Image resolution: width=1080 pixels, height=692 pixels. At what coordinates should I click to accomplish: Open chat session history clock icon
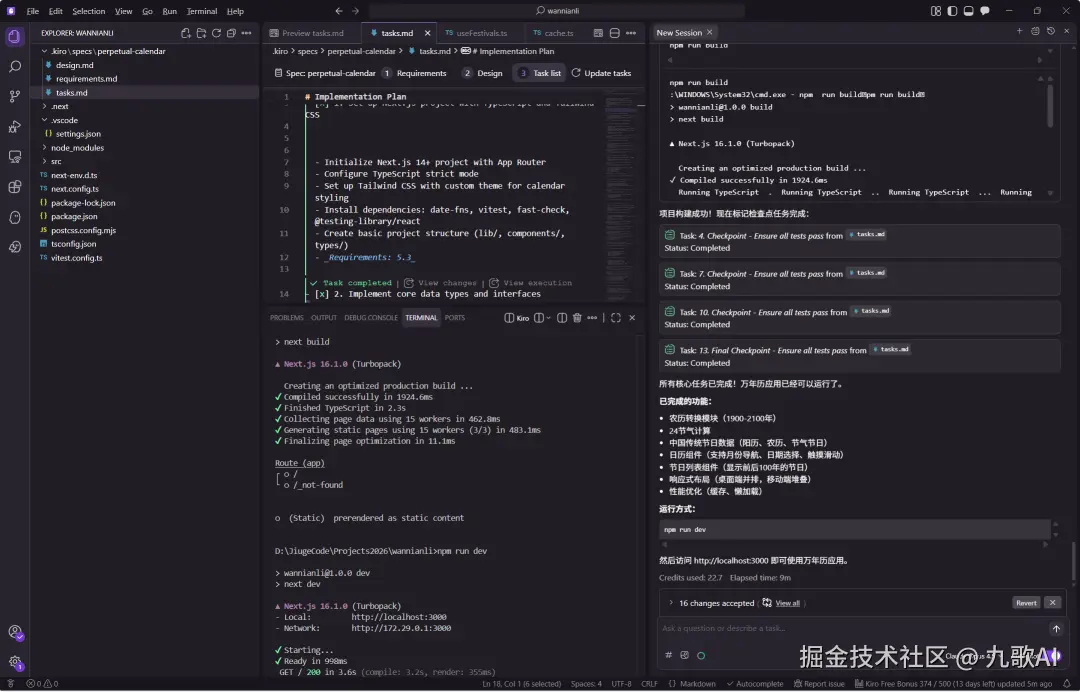coord(1051,31)
